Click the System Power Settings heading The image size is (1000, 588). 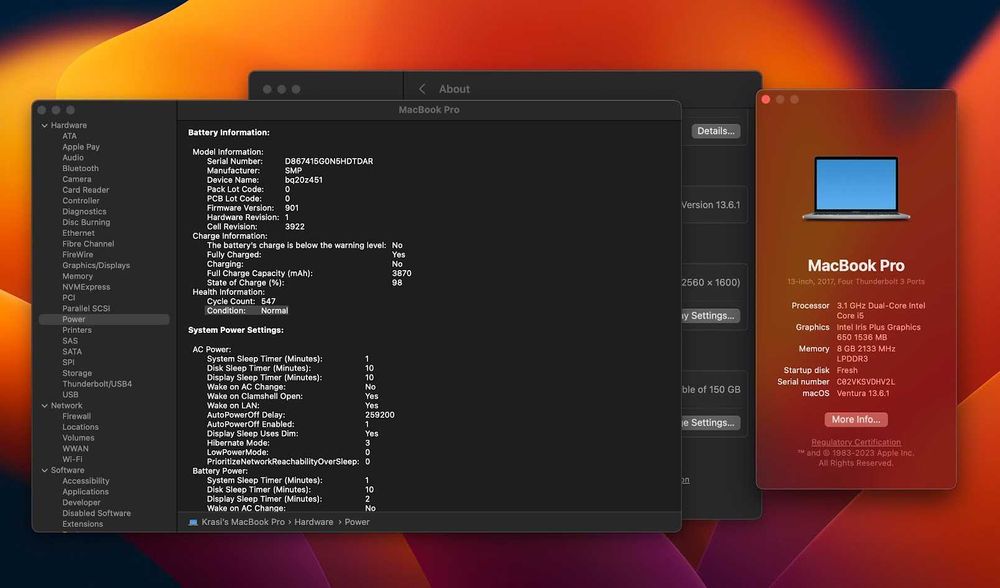coord(236,330)
